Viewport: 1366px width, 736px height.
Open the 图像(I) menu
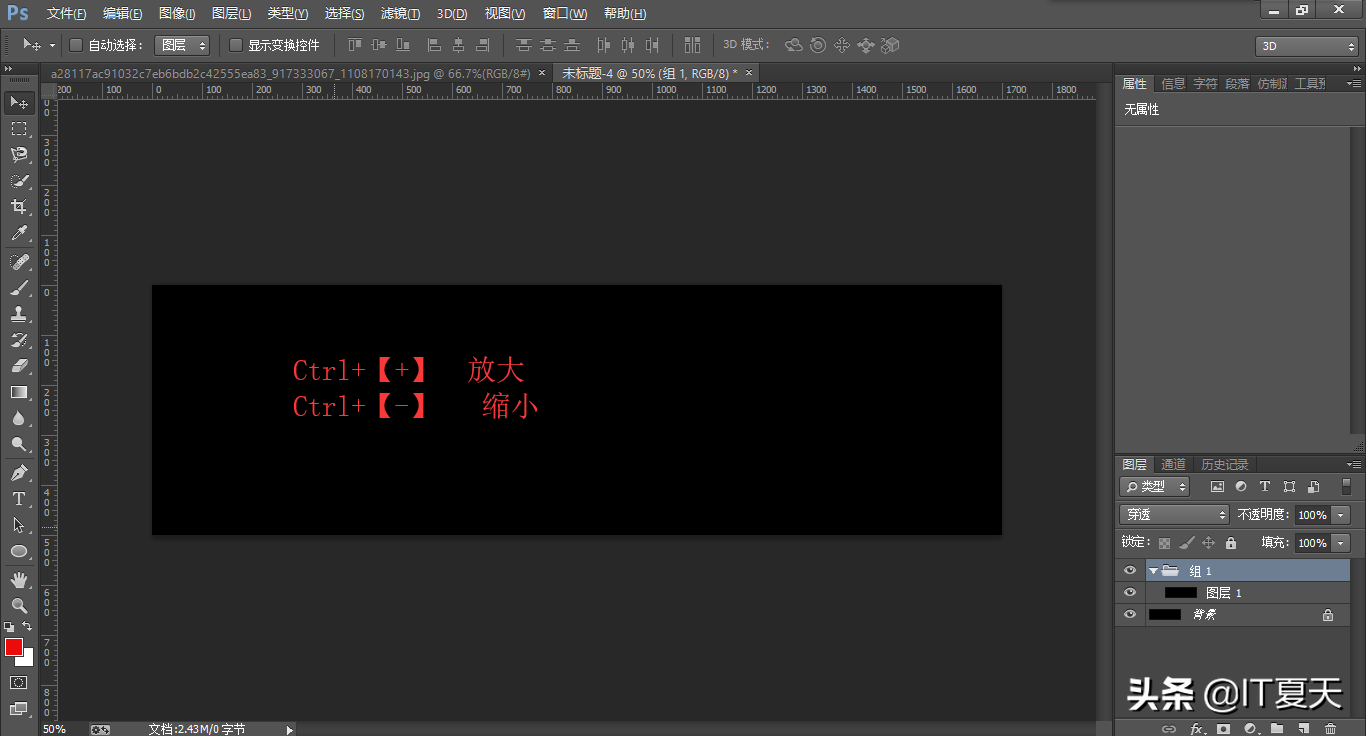click(x=177, y=14)
